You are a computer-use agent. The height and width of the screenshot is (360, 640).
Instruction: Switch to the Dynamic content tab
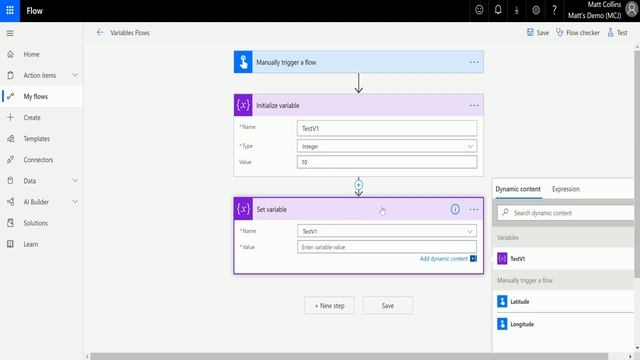(518, 189)
